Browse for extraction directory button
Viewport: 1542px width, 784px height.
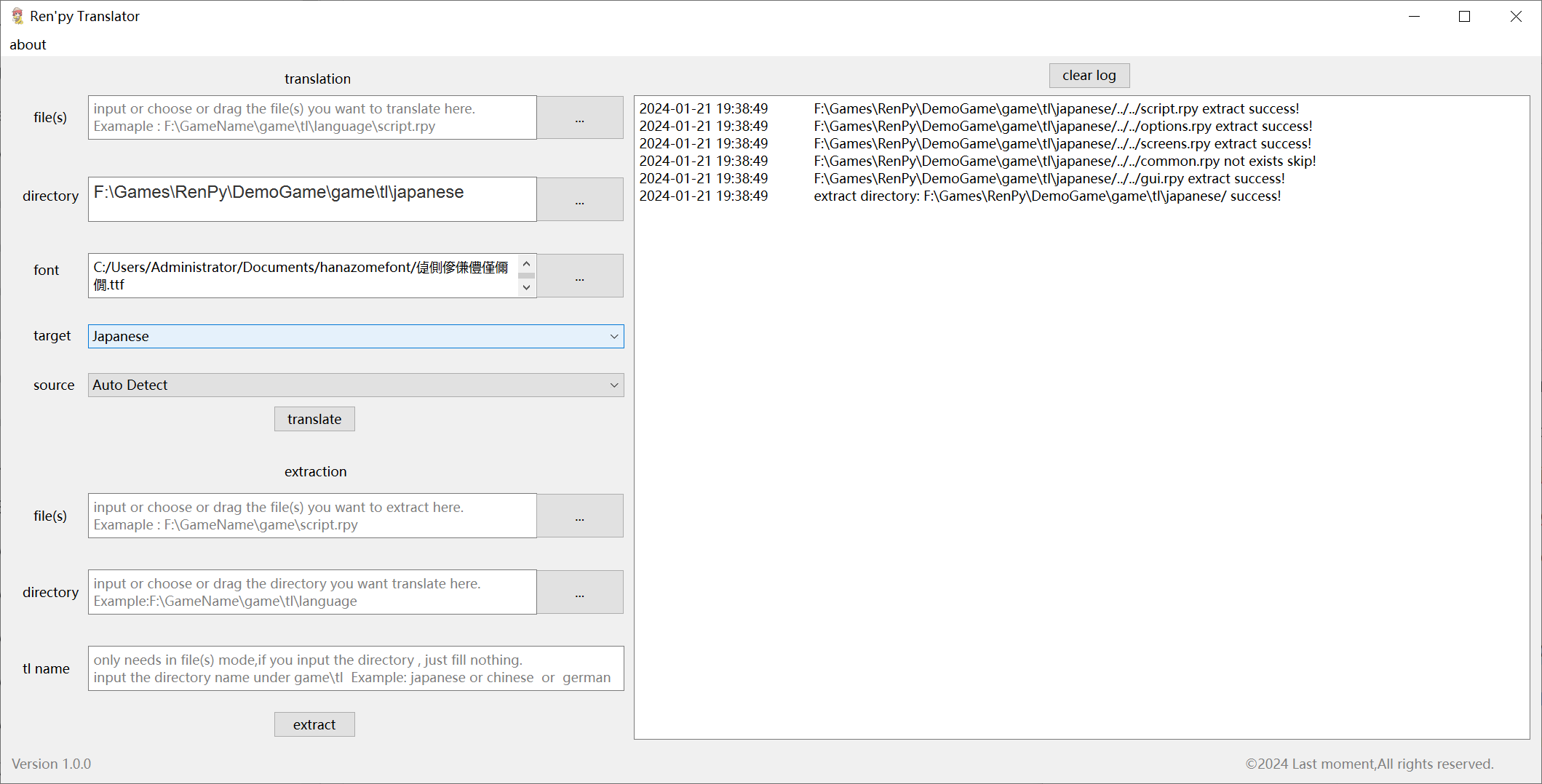pyautogui.click(x=580, y=592)
